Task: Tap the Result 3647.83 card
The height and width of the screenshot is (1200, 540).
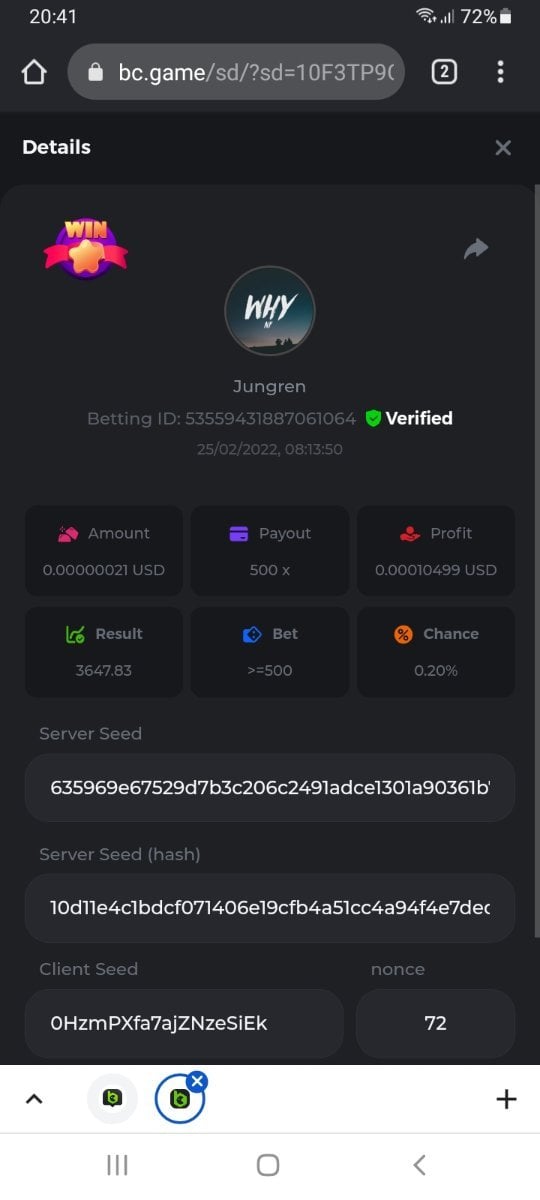Action: pos(104,651)
